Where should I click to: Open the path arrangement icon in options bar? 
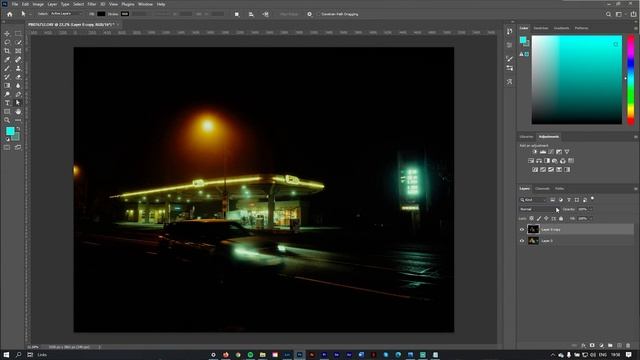coord(265,14)
